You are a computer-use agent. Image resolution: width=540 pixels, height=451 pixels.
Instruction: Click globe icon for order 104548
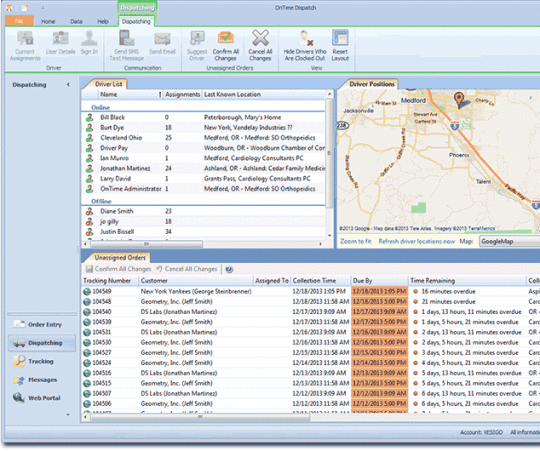pos(87,302)
